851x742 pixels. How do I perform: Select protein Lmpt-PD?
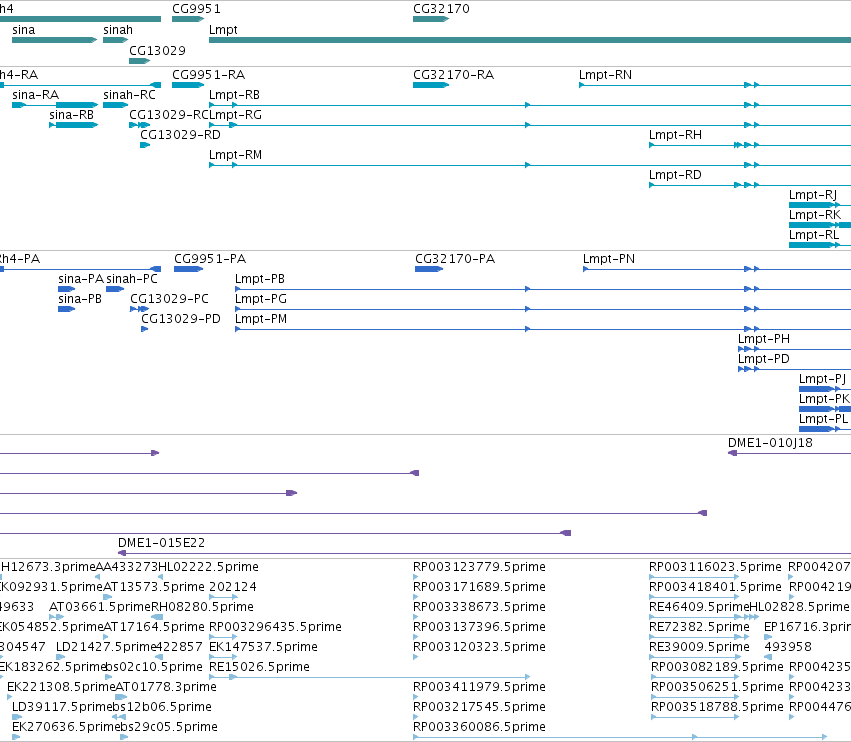tap(764, 359)
